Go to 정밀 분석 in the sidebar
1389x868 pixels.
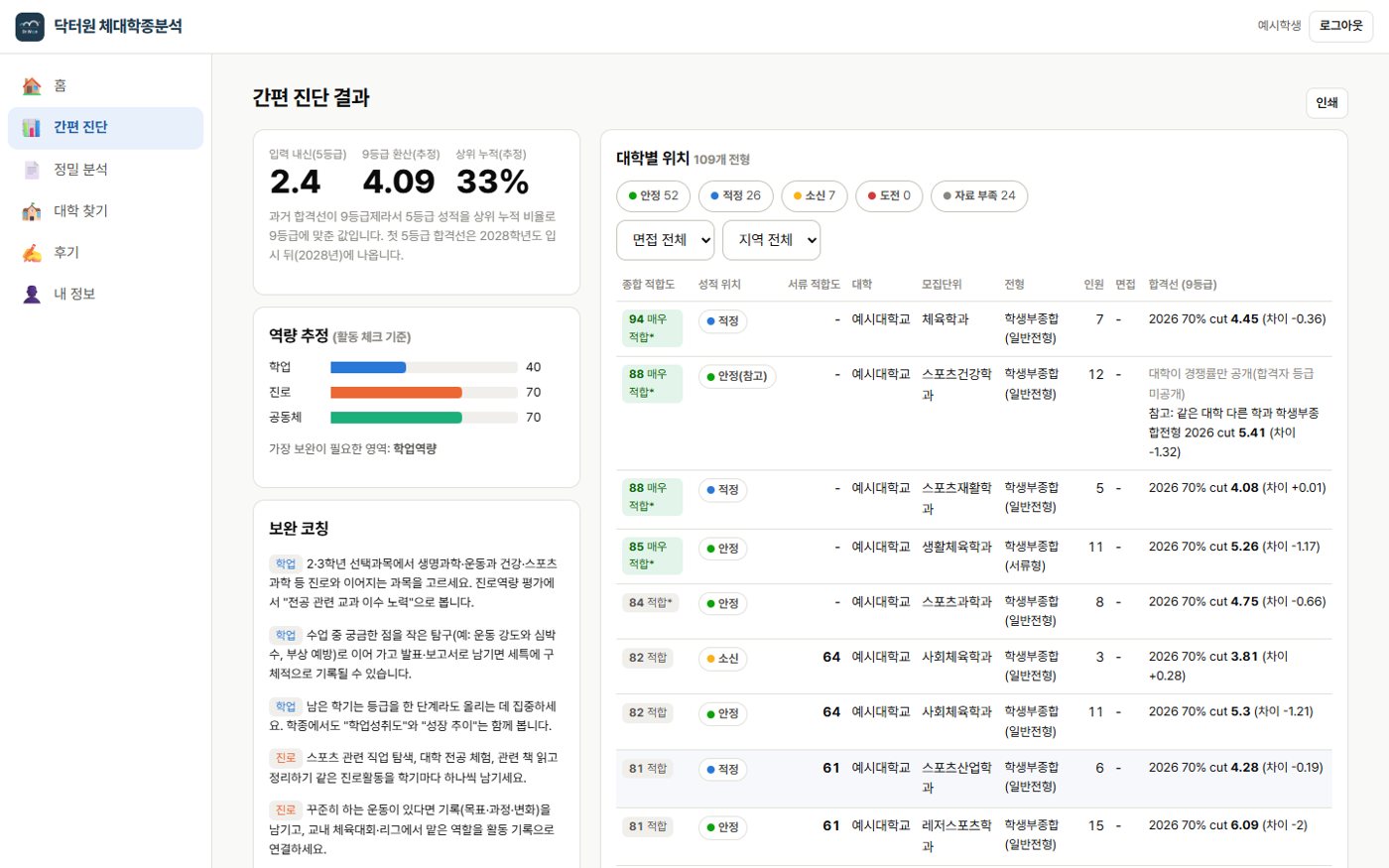coord(105,170)
